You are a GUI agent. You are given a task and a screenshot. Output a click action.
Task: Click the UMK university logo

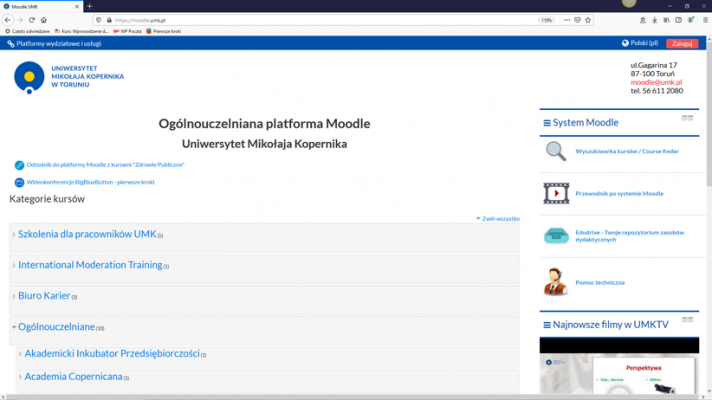click(69, 77)
